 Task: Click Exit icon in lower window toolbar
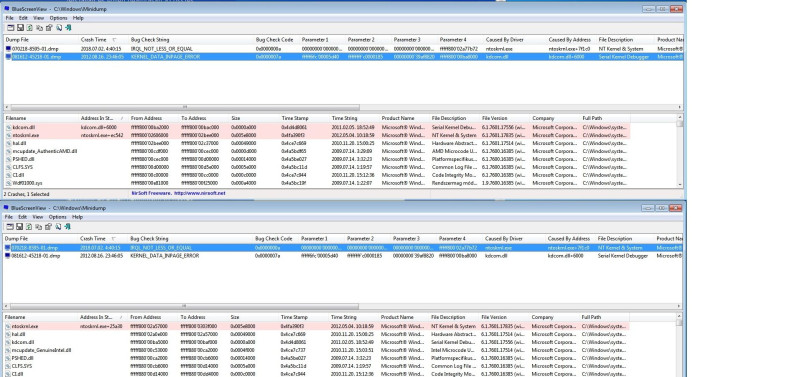(67, 227)
